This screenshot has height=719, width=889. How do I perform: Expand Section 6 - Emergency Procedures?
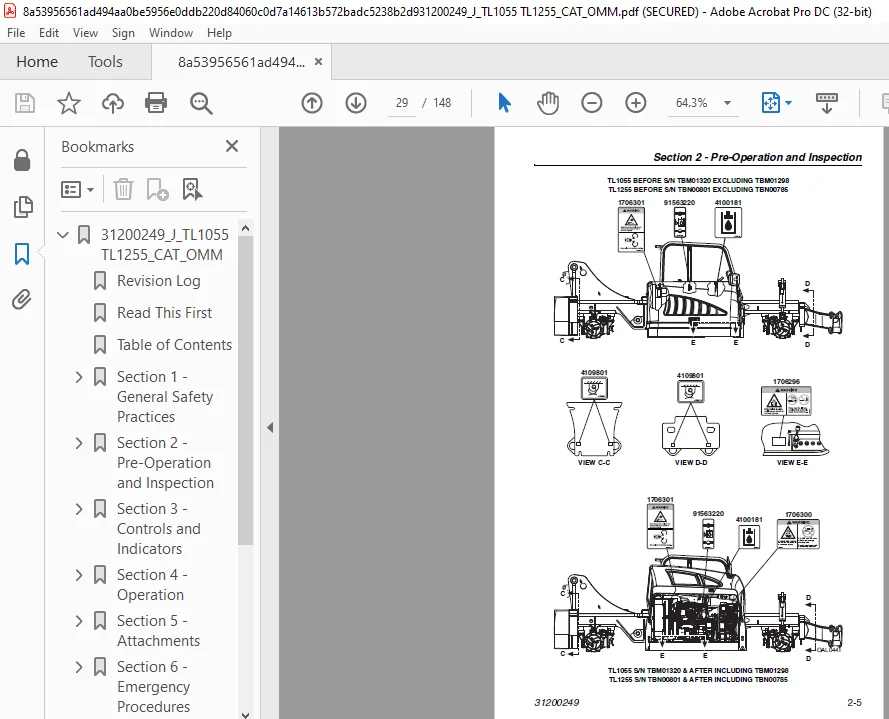pos(79,667)
